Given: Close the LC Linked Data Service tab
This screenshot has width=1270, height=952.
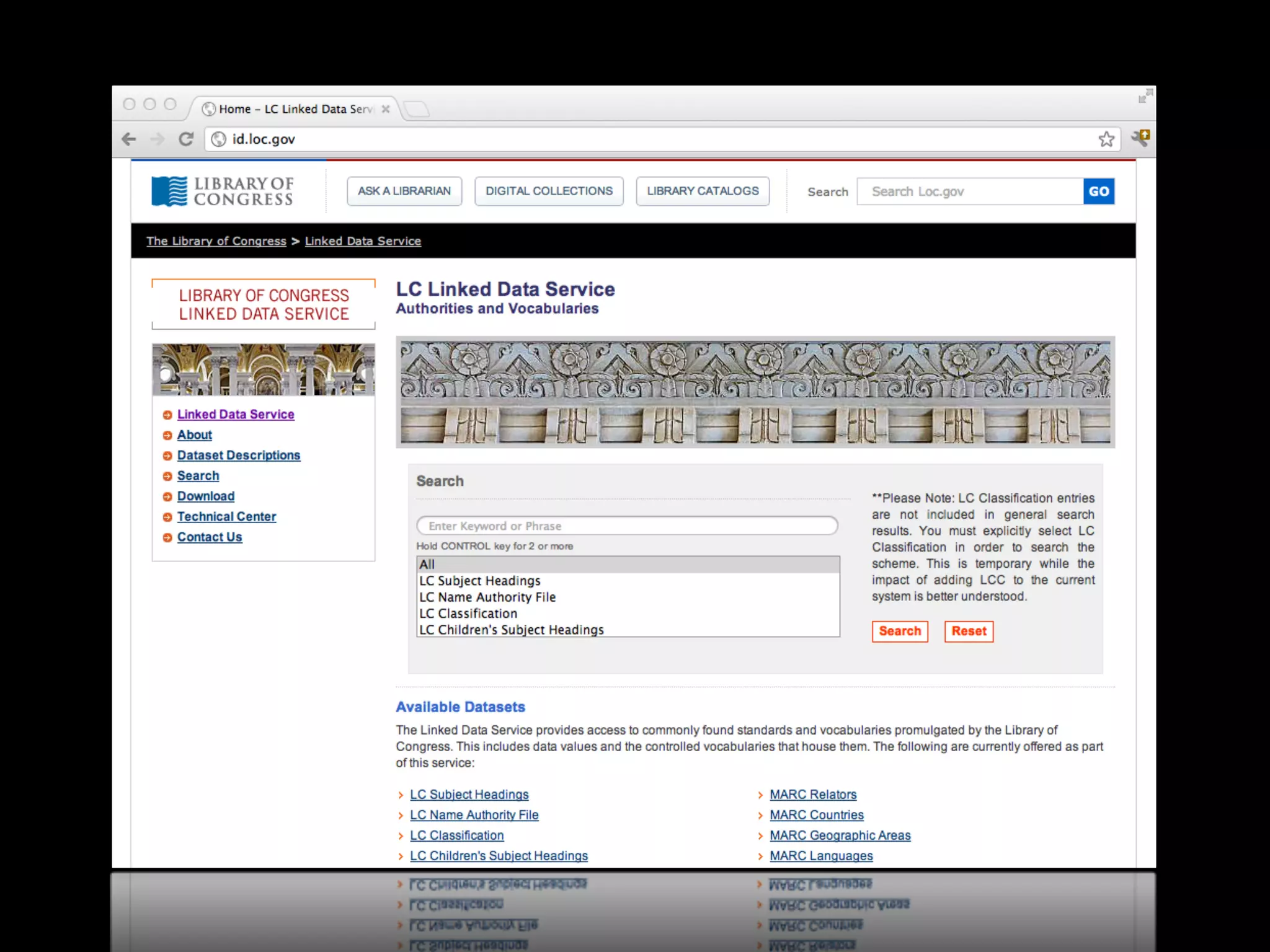Looking at the screenshot, I should click(386, 109).
